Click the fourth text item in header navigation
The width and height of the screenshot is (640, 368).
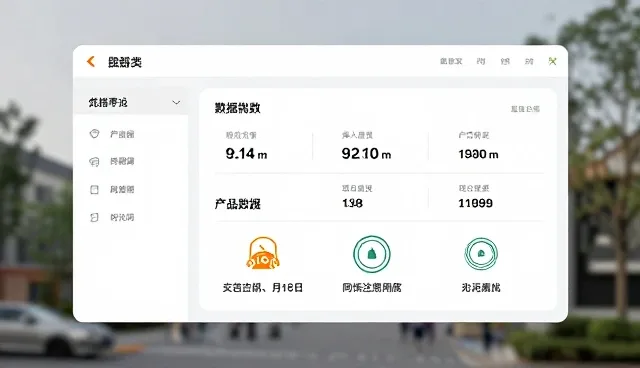[x=529, y=61]
